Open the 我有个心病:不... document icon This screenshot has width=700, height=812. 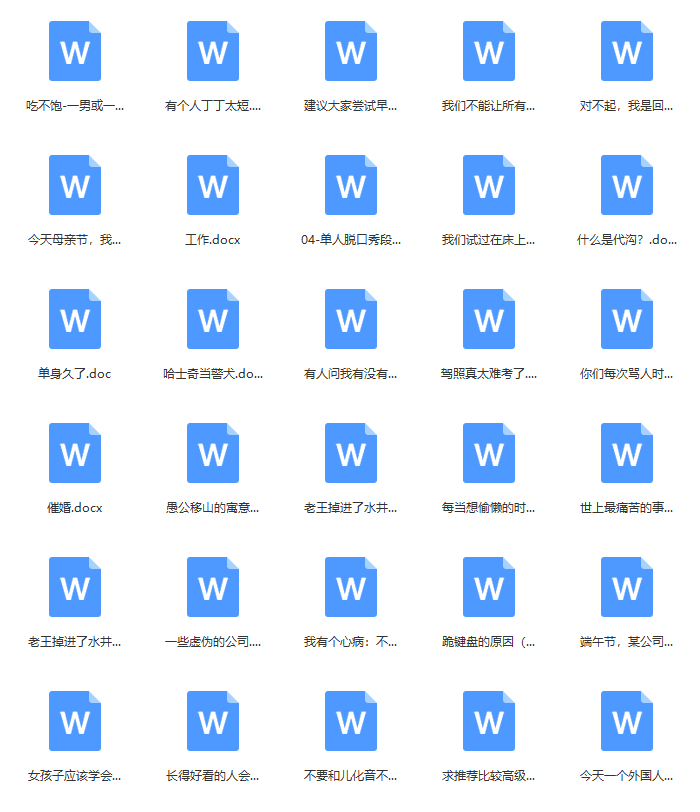tap(351, 587)
